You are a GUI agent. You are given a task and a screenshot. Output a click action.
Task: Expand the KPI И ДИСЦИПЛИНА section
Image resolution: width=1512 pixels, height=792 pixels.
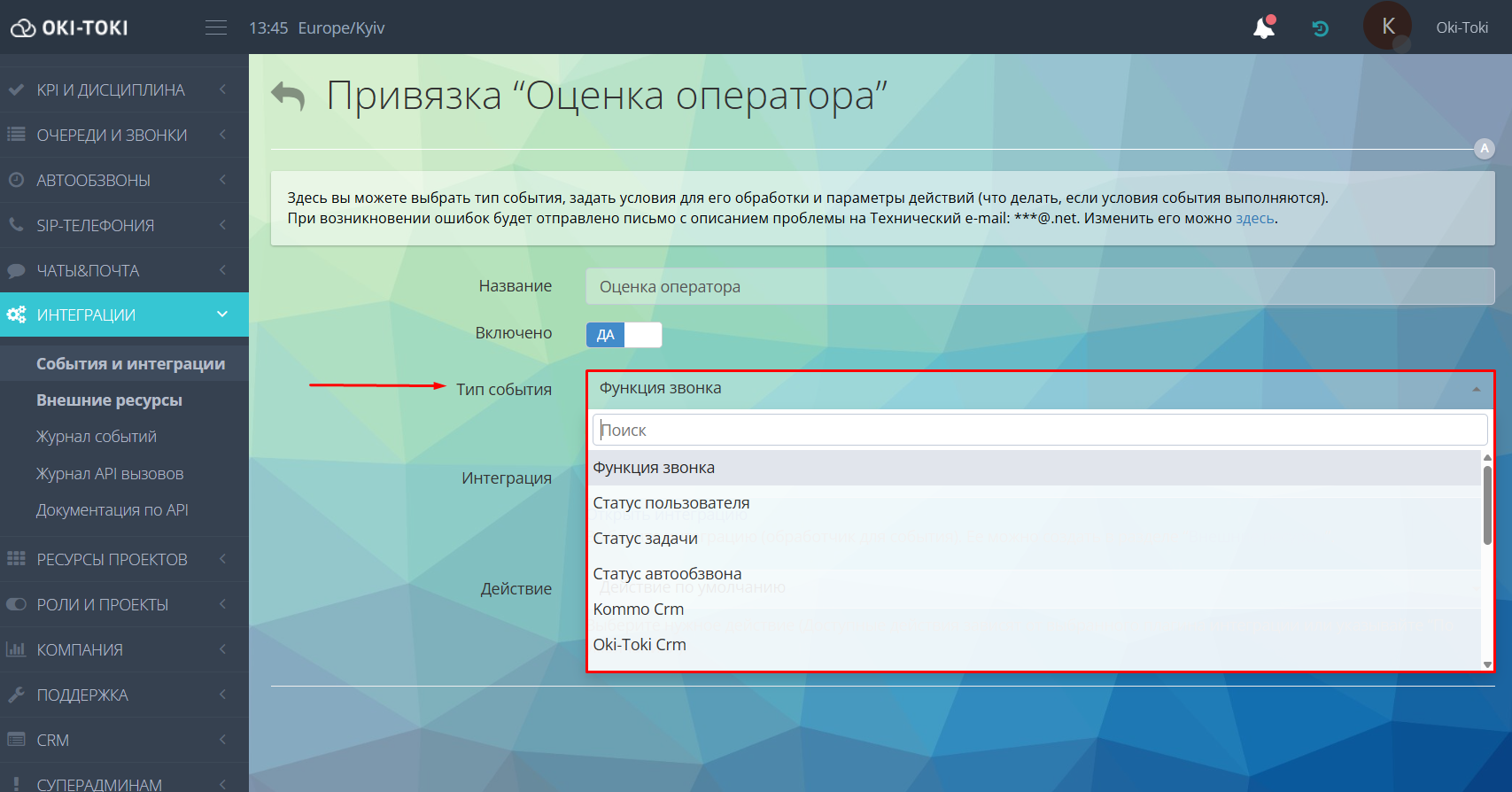[x=111, y=89]
